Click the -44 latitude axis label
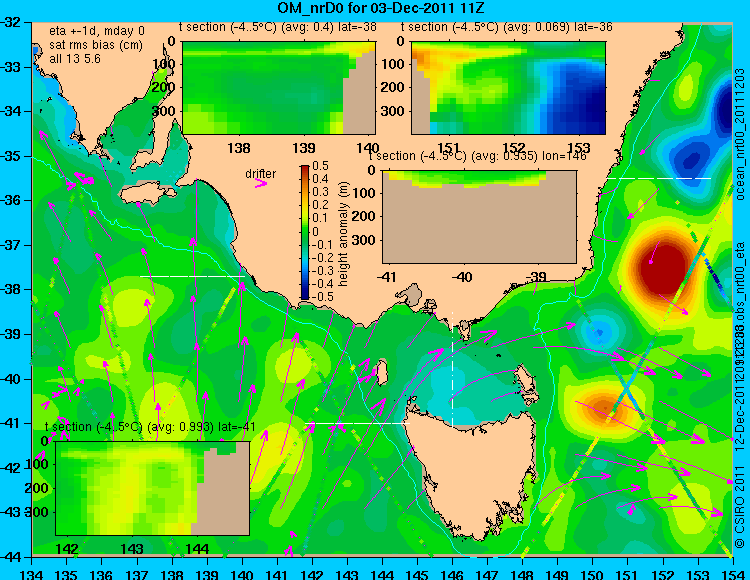 coord(12,557)
